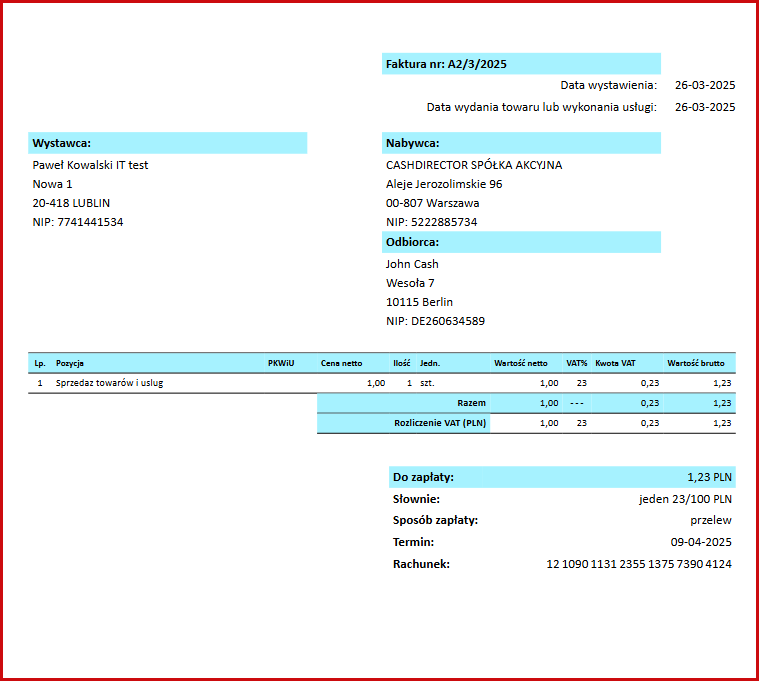759x681 pixels.
Task: Select the 'Jedn.' column header
Action: click(430, 363)
